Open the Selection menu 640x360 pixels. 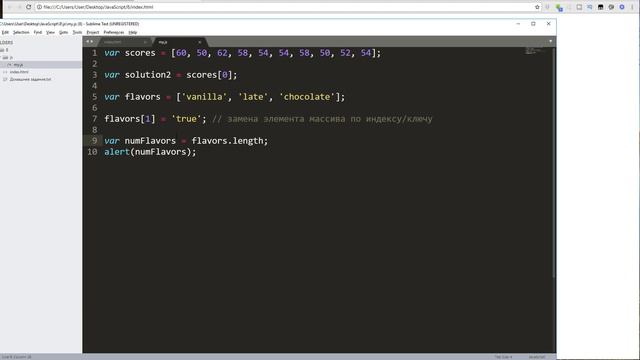coord(21,32)
